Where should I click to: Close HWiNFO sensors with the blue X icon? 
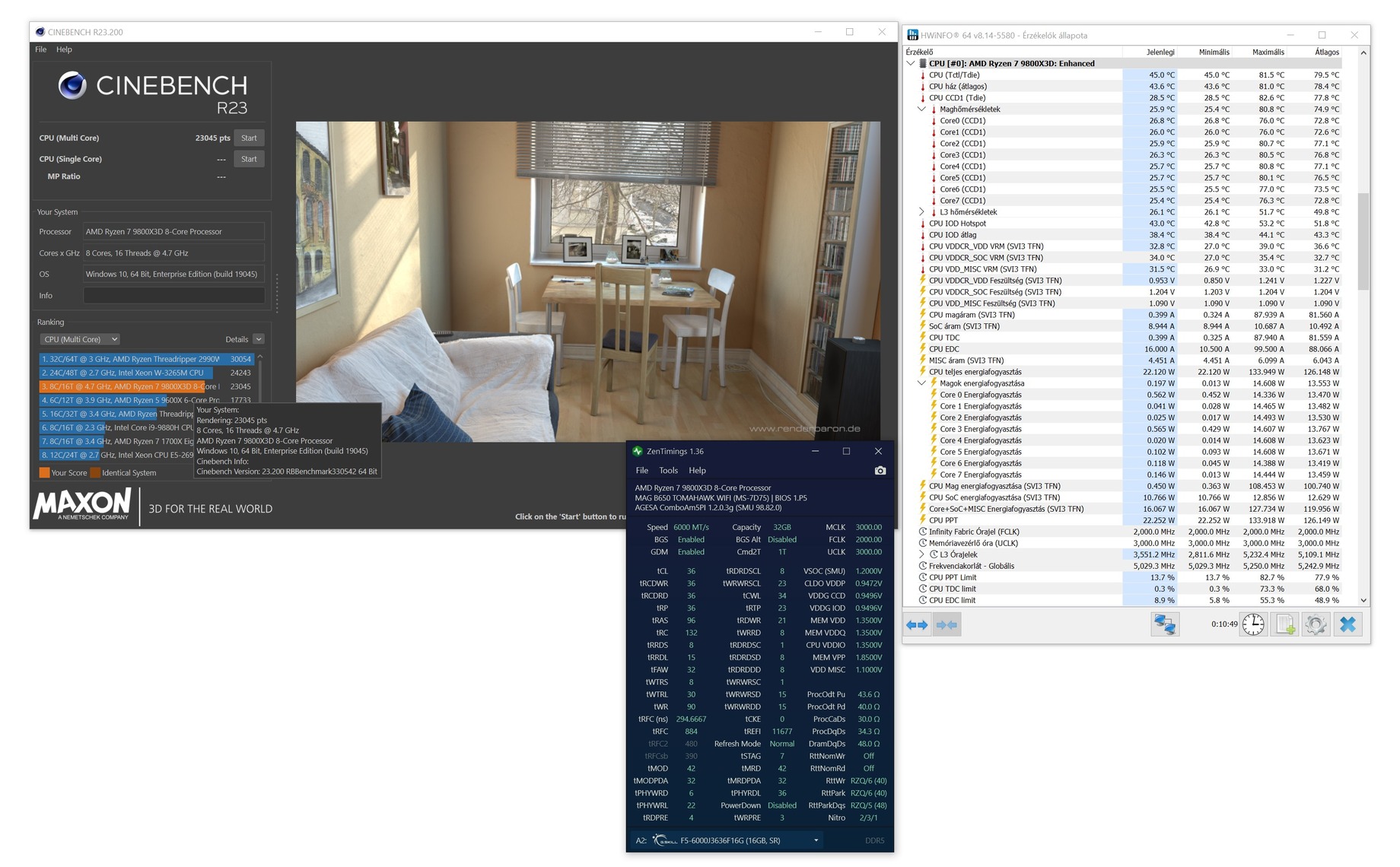1347,624
